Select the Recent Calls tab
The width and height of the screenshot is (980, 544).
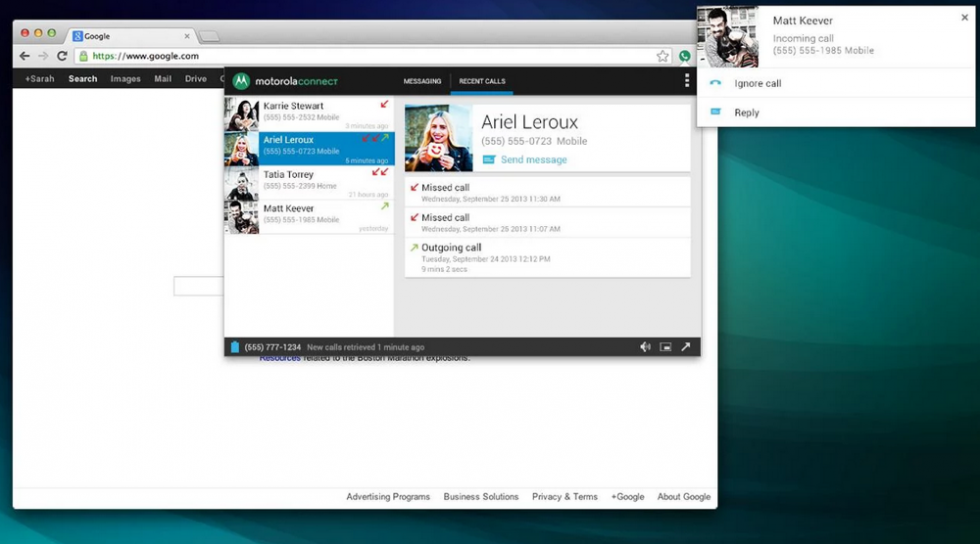pyautogui.click(x=482, y=81)
